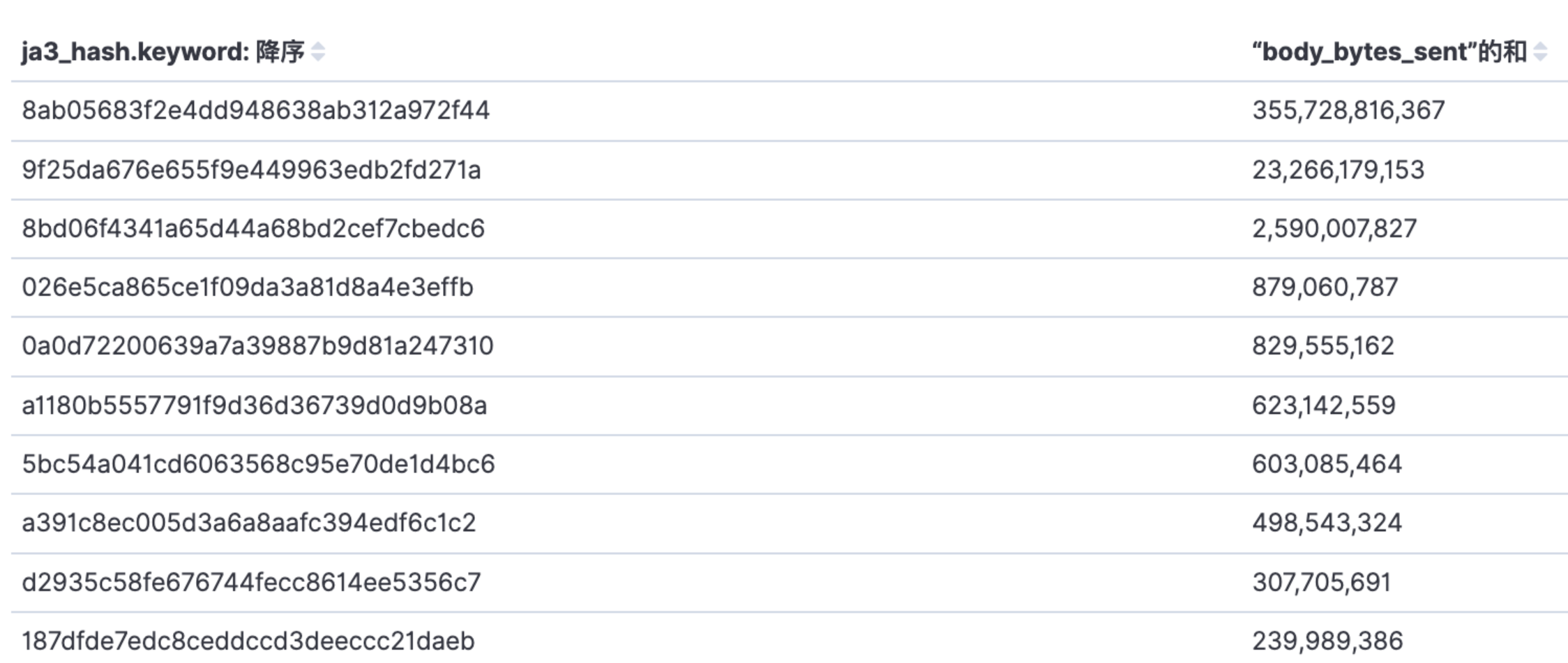Click hash 187dfde7edc8ceddccd3deeccc21daeb
Viewport: 1568px width, 663px height.
pyautogui.click(x=248, y=641)
